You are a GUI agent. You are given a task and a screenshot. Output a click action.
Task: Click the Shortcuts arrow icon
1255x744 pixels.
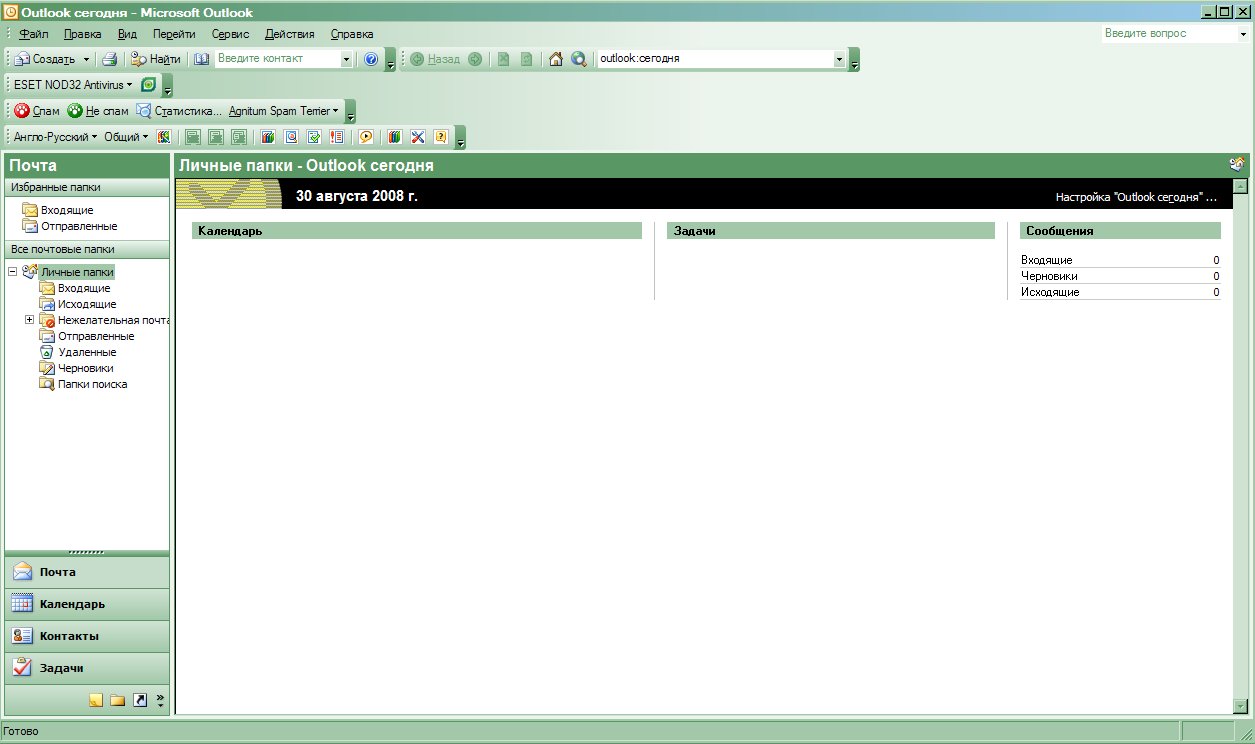tap(140, 700)
